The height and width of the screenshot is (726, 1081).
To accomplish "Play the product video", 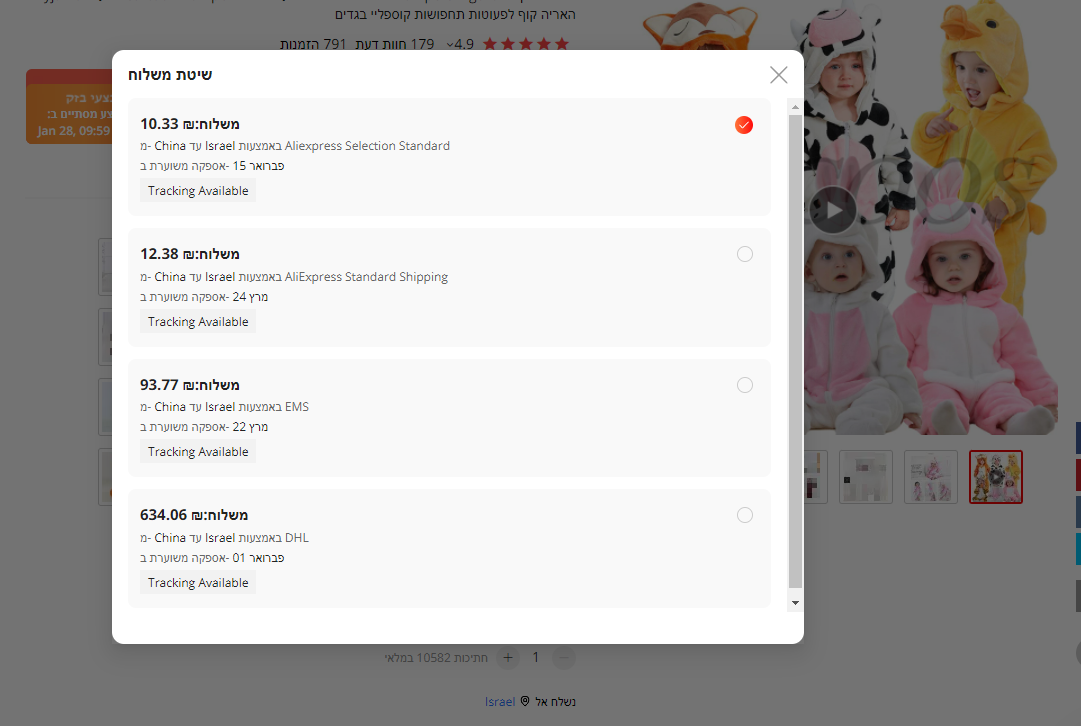I will (x=833, y=210).
